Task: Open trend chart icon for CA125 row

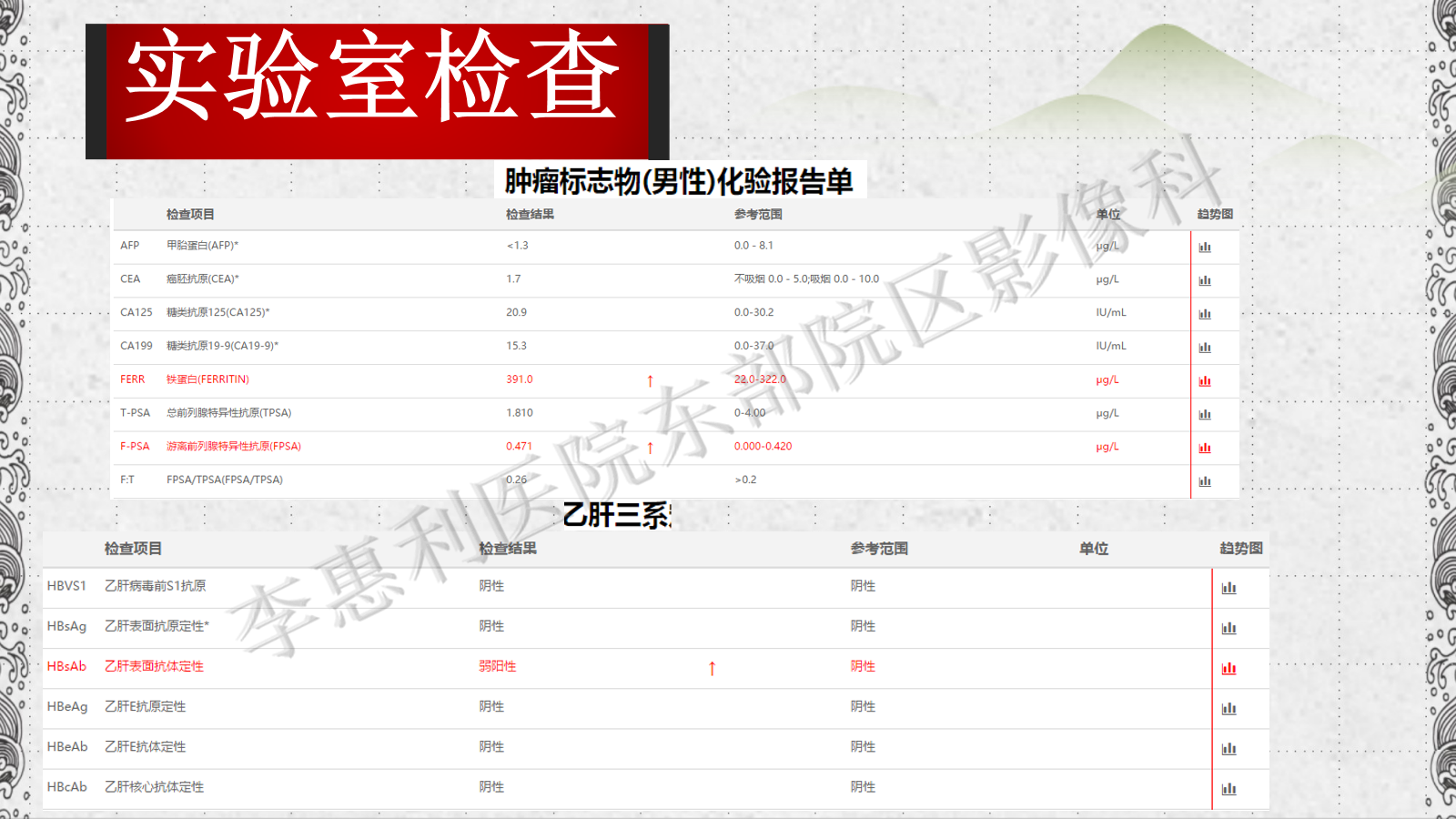Action: coord(1205,314)
